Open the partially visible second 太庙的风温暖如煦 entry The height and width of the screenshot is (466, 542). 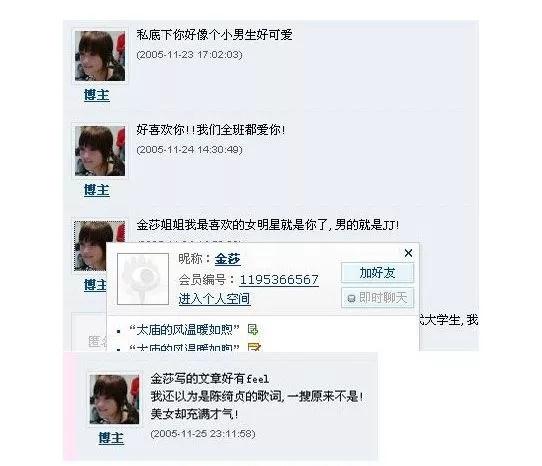(x=184, y=347)
